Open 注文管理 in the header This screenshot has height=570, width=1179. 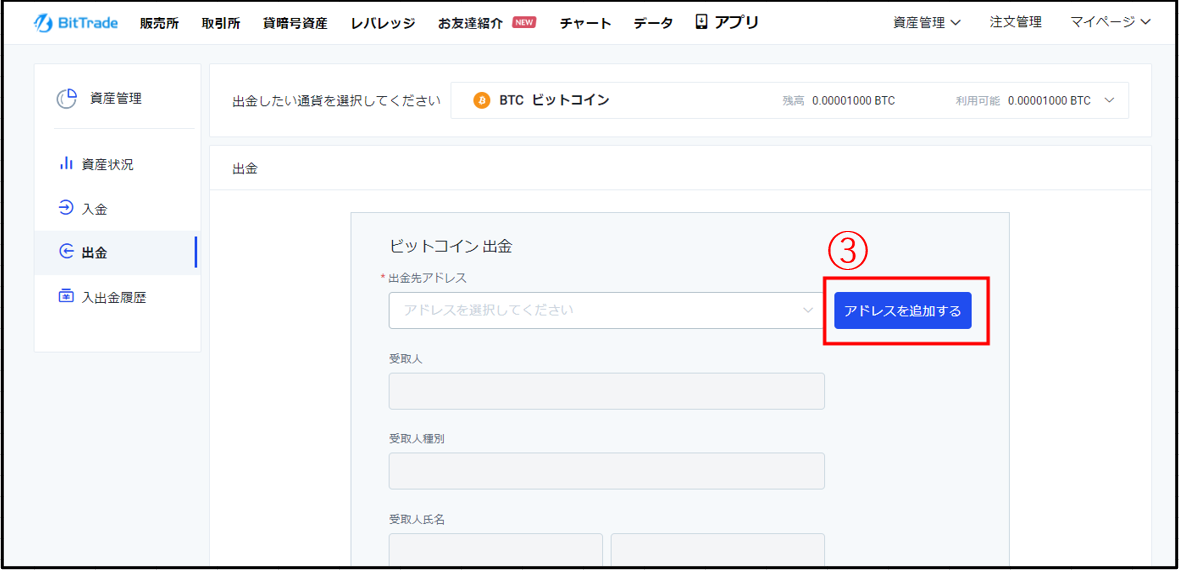tap(1016, 23)
